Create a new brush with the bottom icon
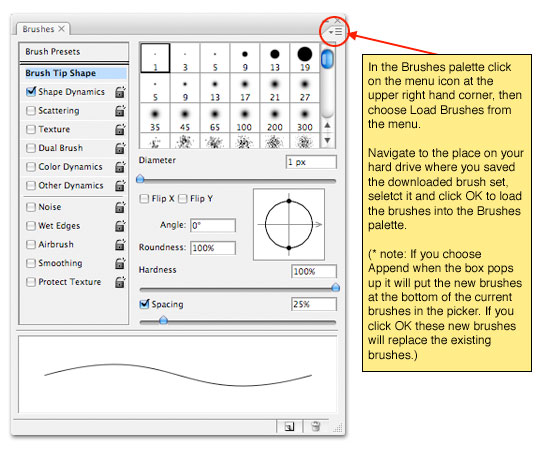 289,427
